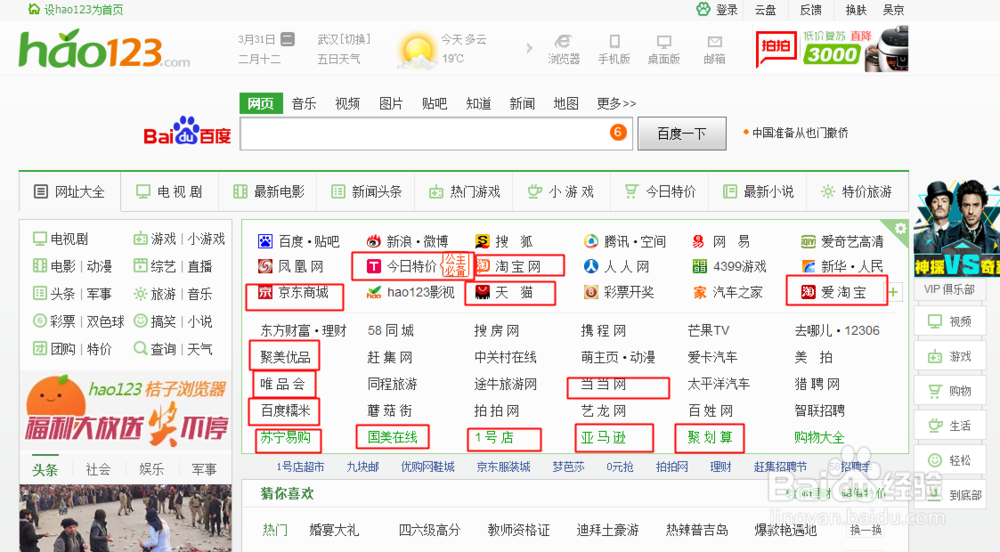
Task: Click the 百度一下 search button
Action: coord(682,134)
